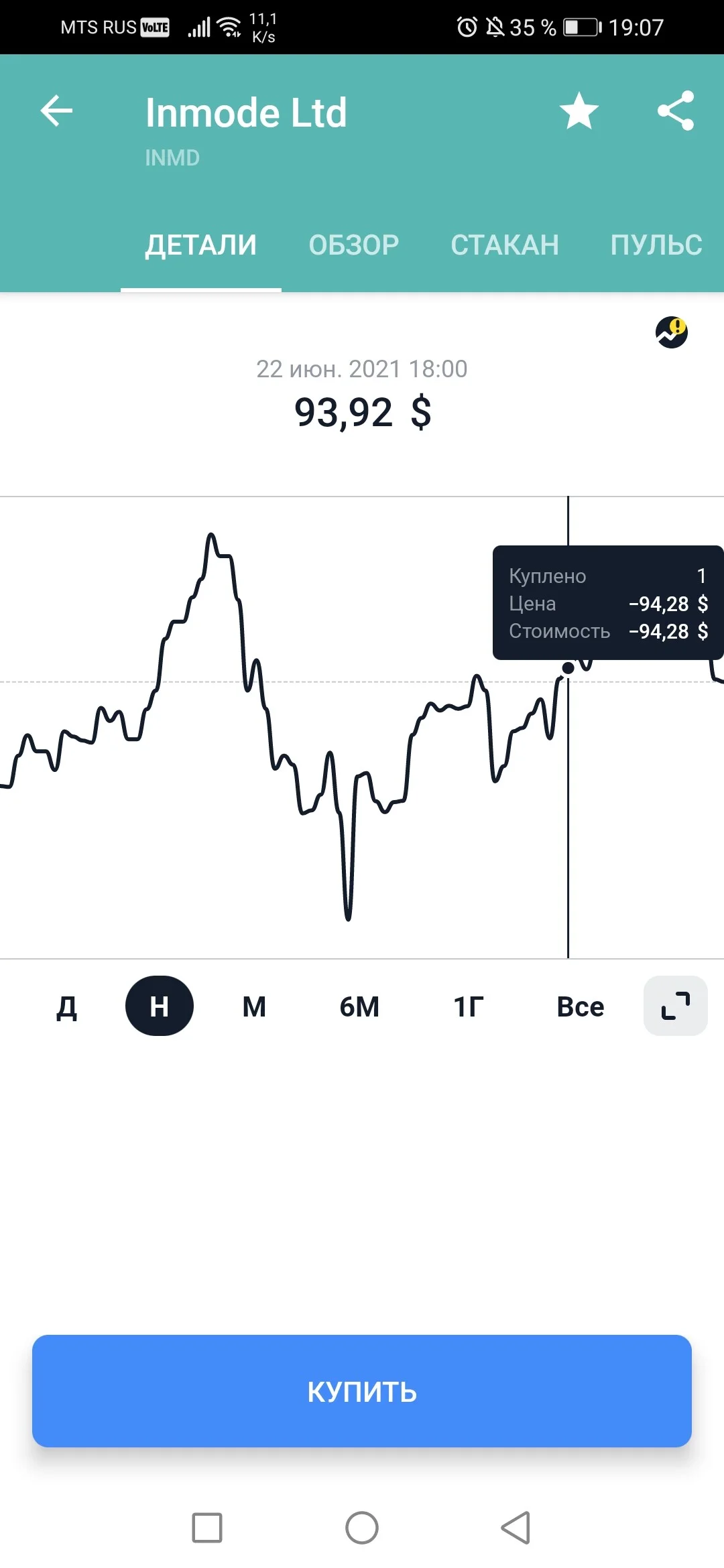Image resolution: width=724 pixels, height=1568 pixels.
Task: Select the Н week period
Action: [x=160, y=1006]
